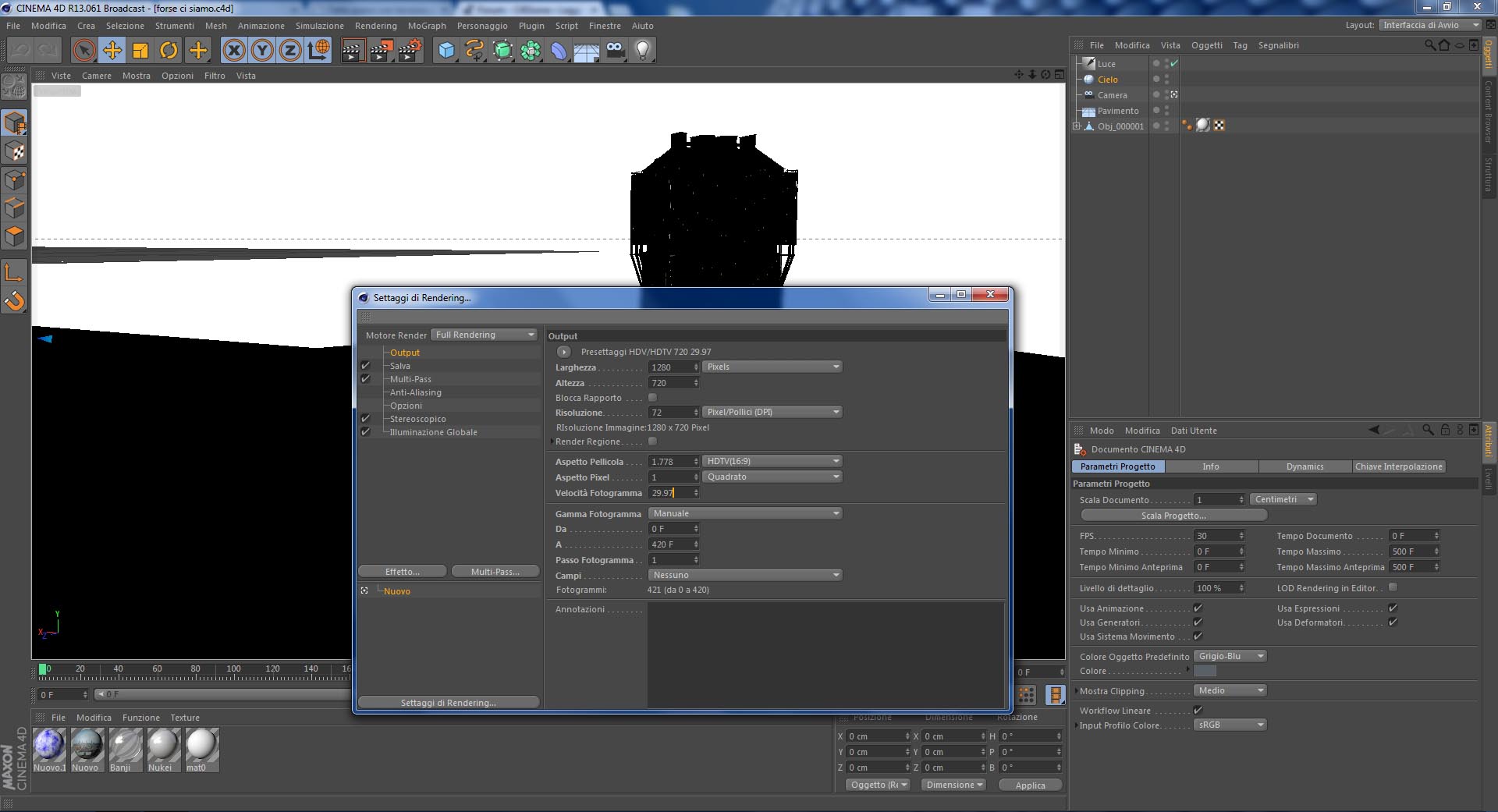Open the NURBS generators icon

point(502,51)
